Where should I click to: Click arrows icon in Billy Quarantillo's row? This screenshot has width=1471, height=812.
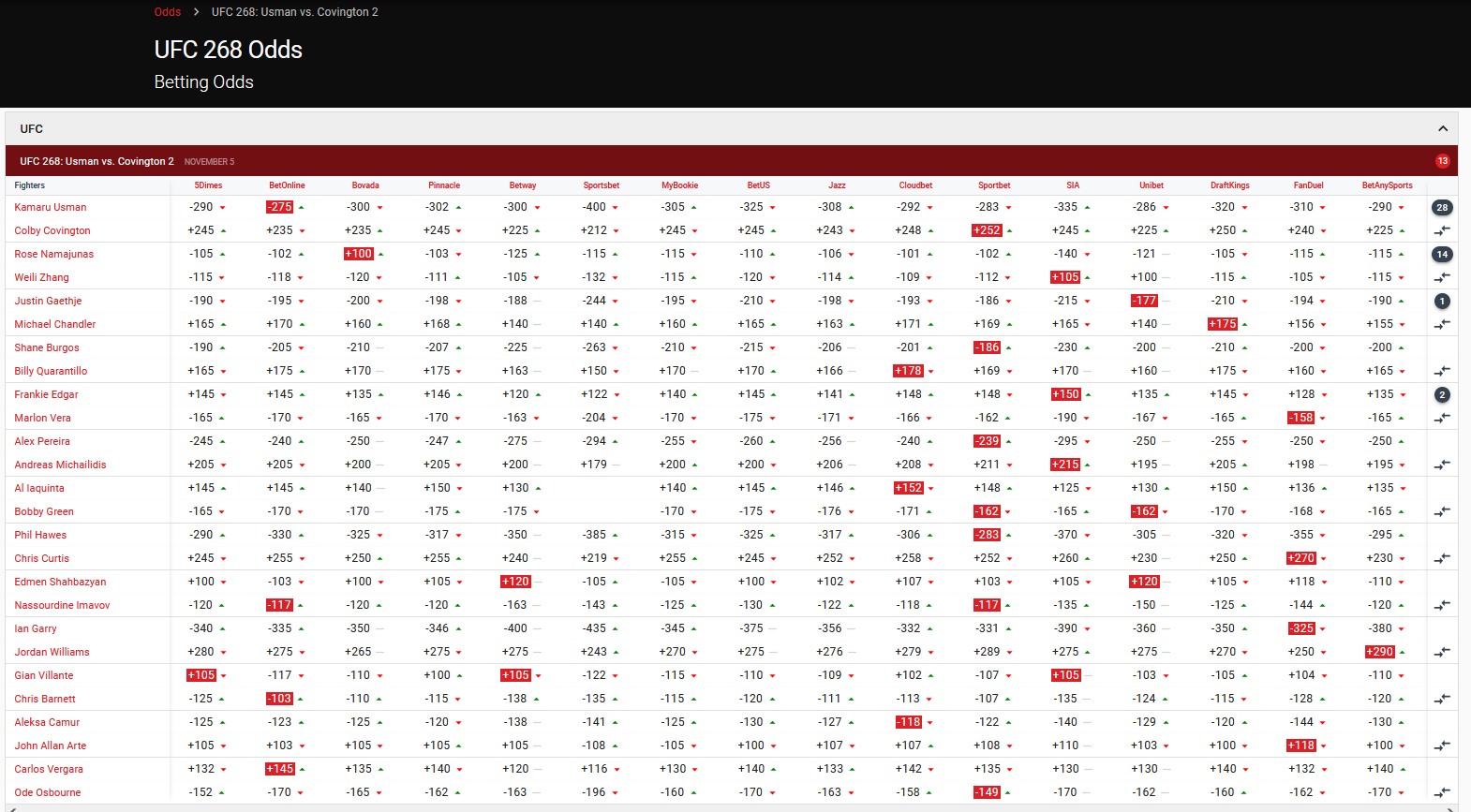tap(1442, 371)
